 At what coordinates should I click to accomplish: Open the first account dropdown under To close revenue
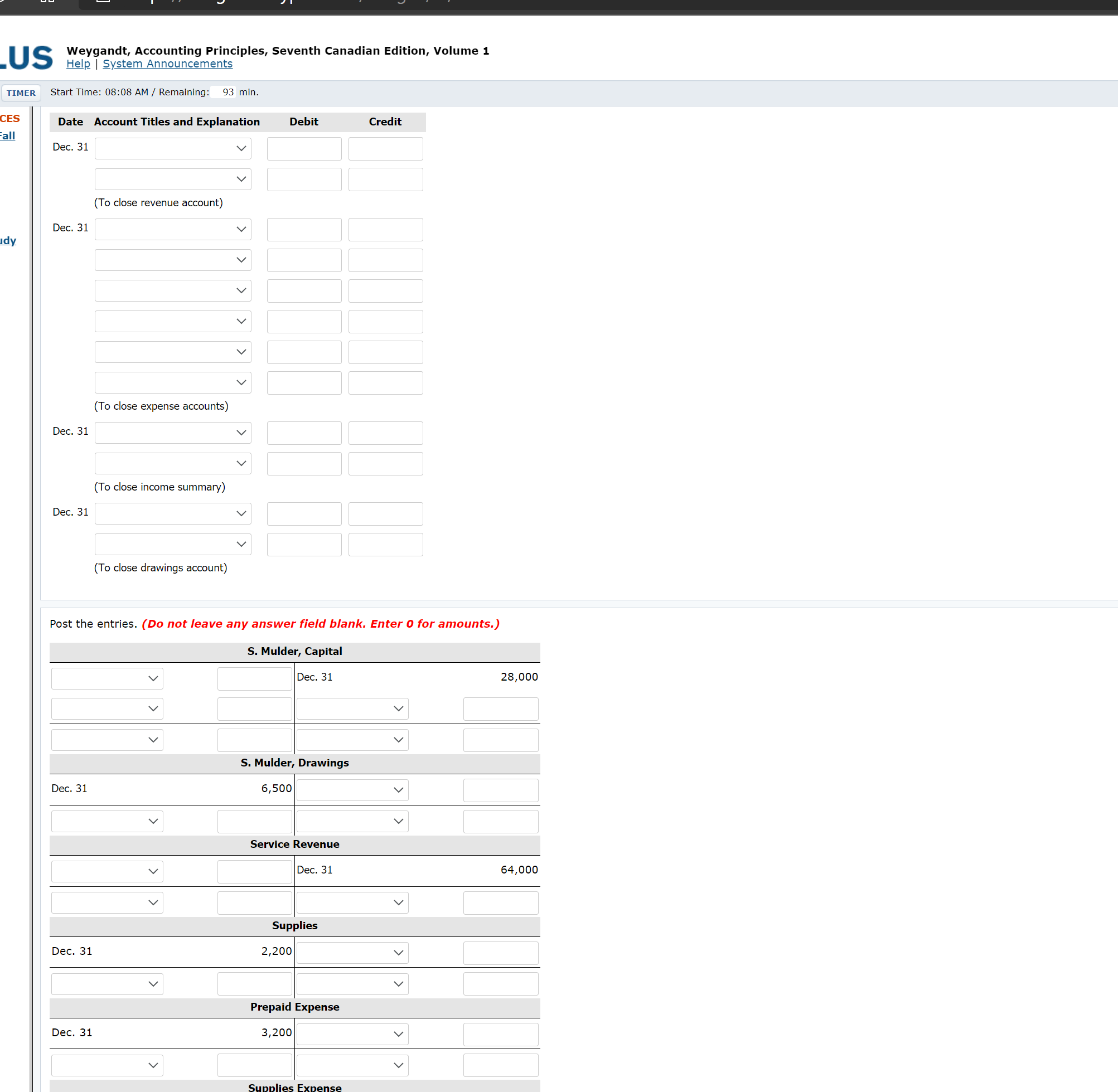173,148
